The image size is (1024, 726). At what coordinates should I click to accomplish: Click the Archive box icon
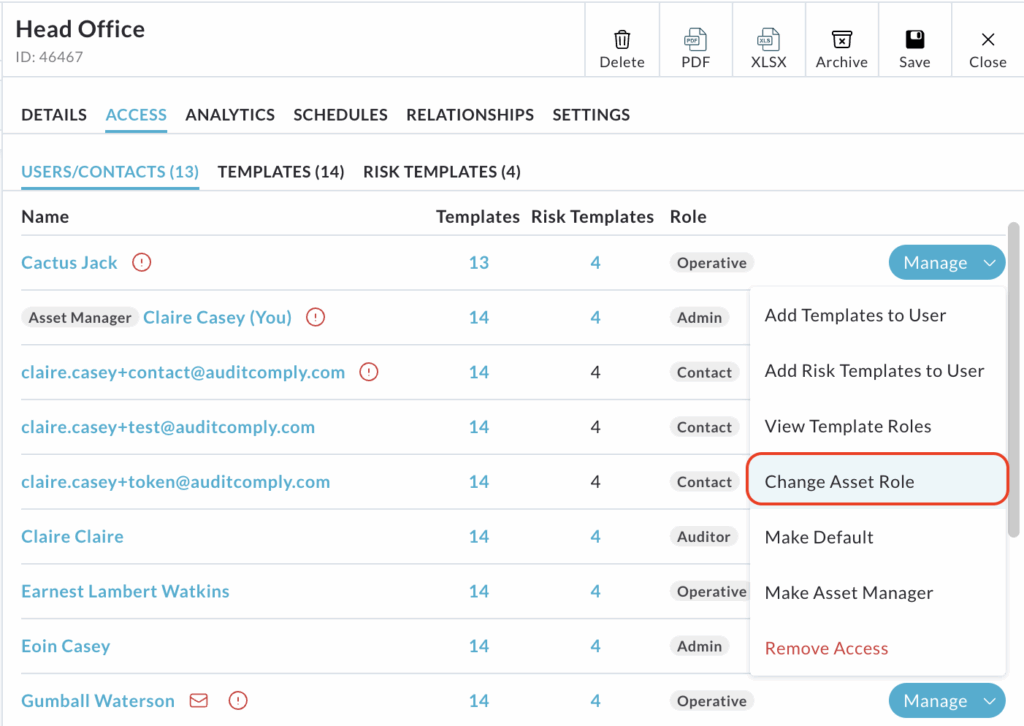841,40
